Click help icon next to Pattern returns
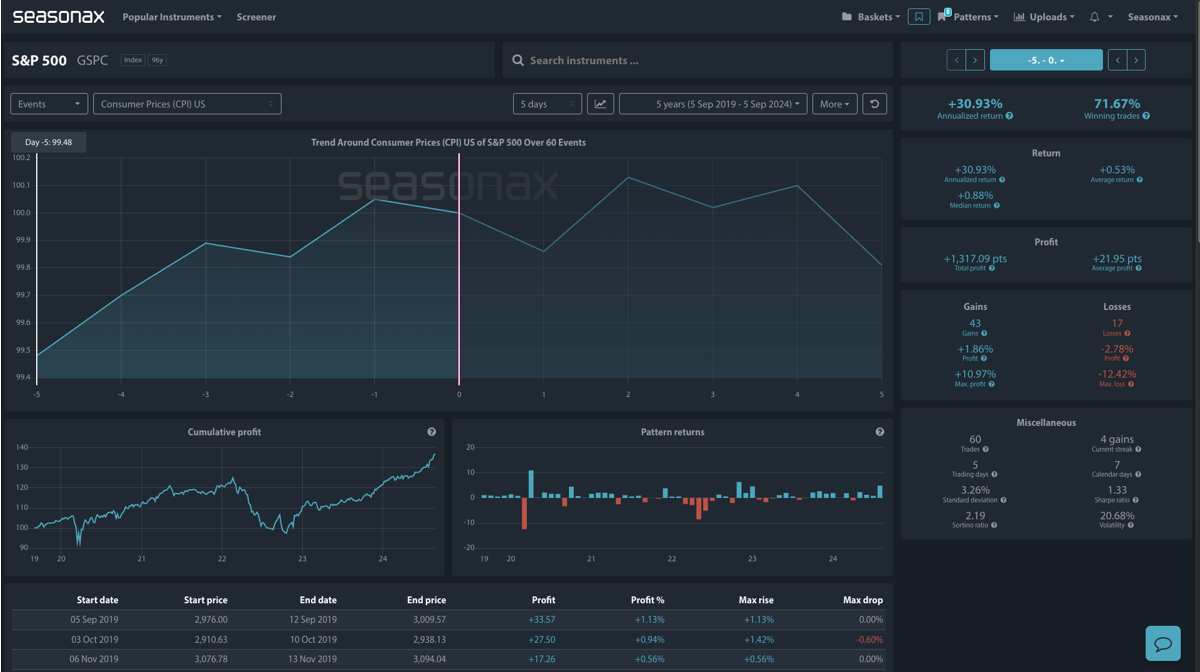1200x672 pixels. (x=880, y=432)
